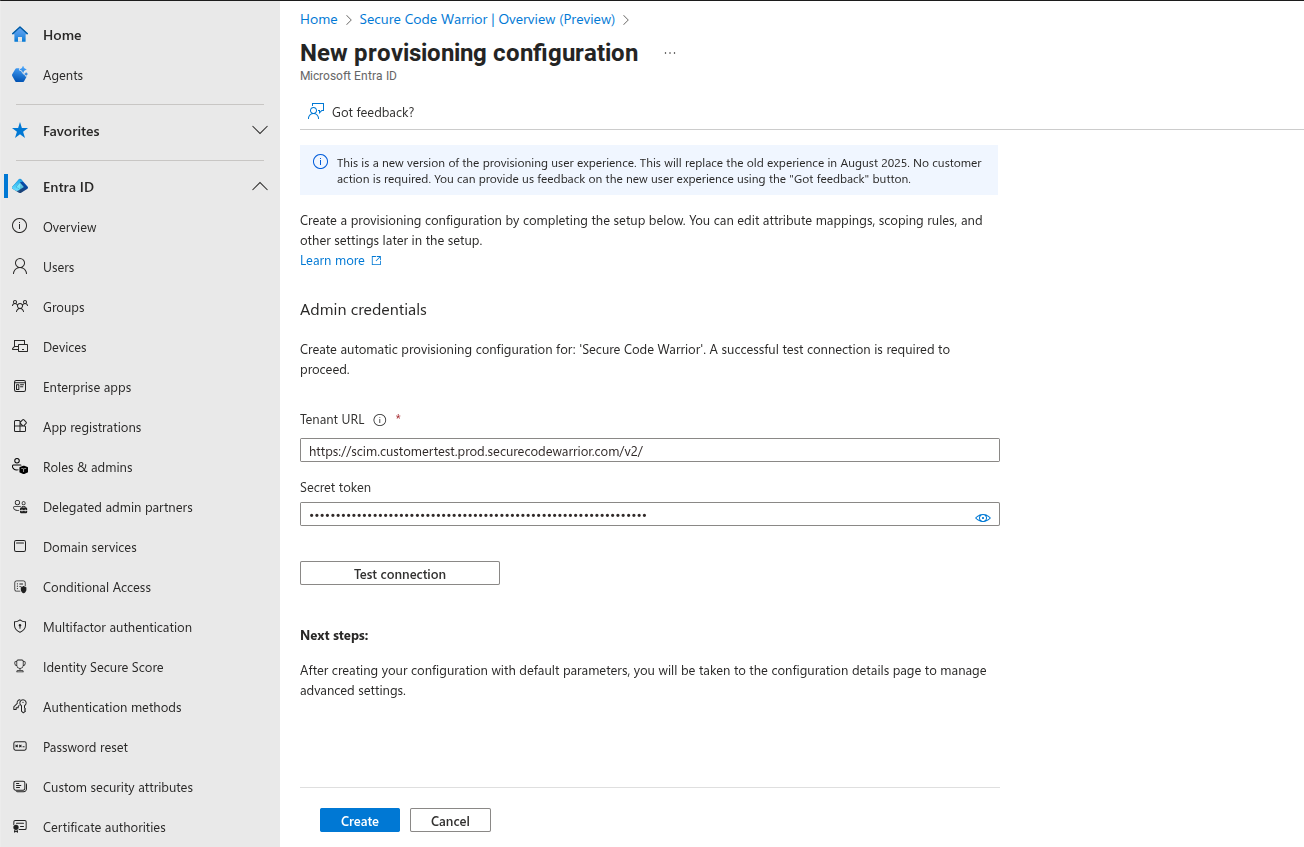Click Secure Code Warrior Overview breadcrumb
Image resolution: width=1304 pixels, height=847 pixels.
click(487, 19)
